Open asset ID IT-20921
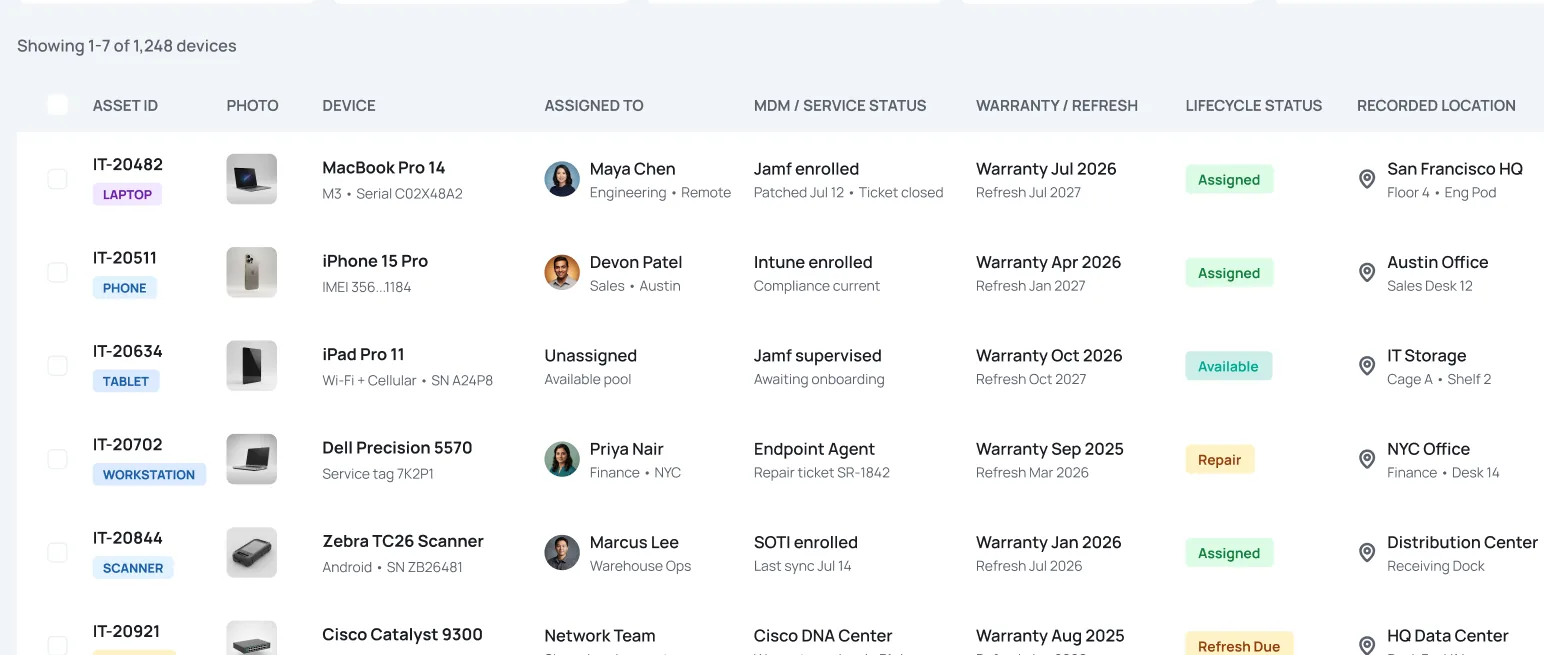Screen dimensions: 1544x655 click(126, 631)
